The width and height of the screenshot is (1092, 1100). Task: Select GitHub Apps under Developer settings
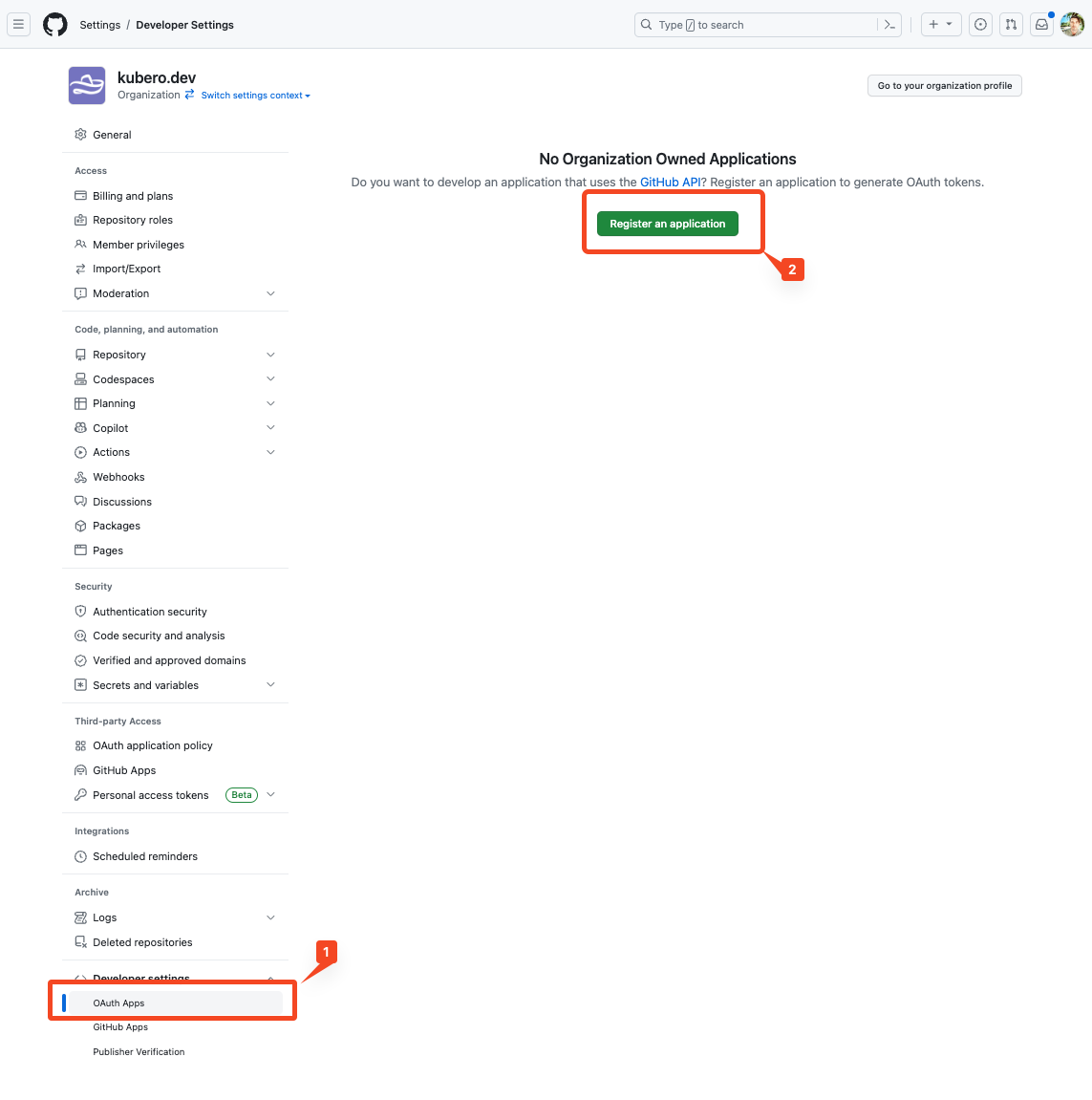[120, 1027]
